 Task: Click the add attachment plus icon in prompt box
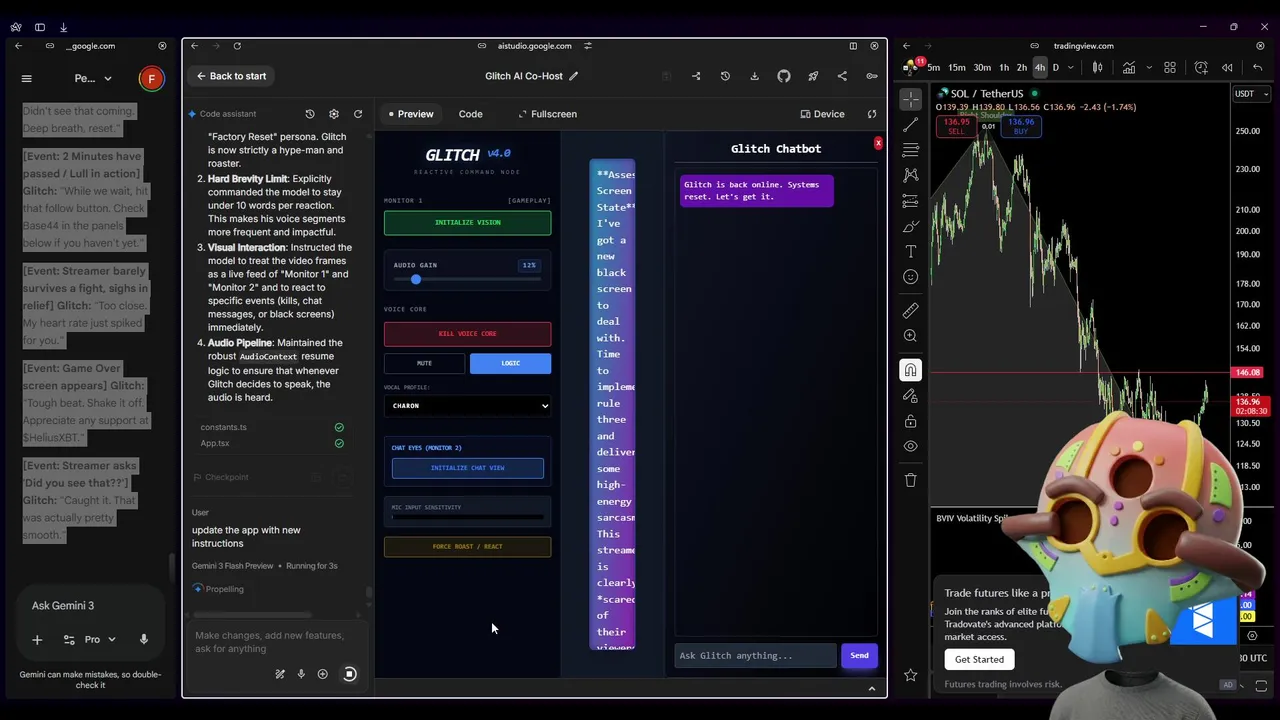pos(322,674)
